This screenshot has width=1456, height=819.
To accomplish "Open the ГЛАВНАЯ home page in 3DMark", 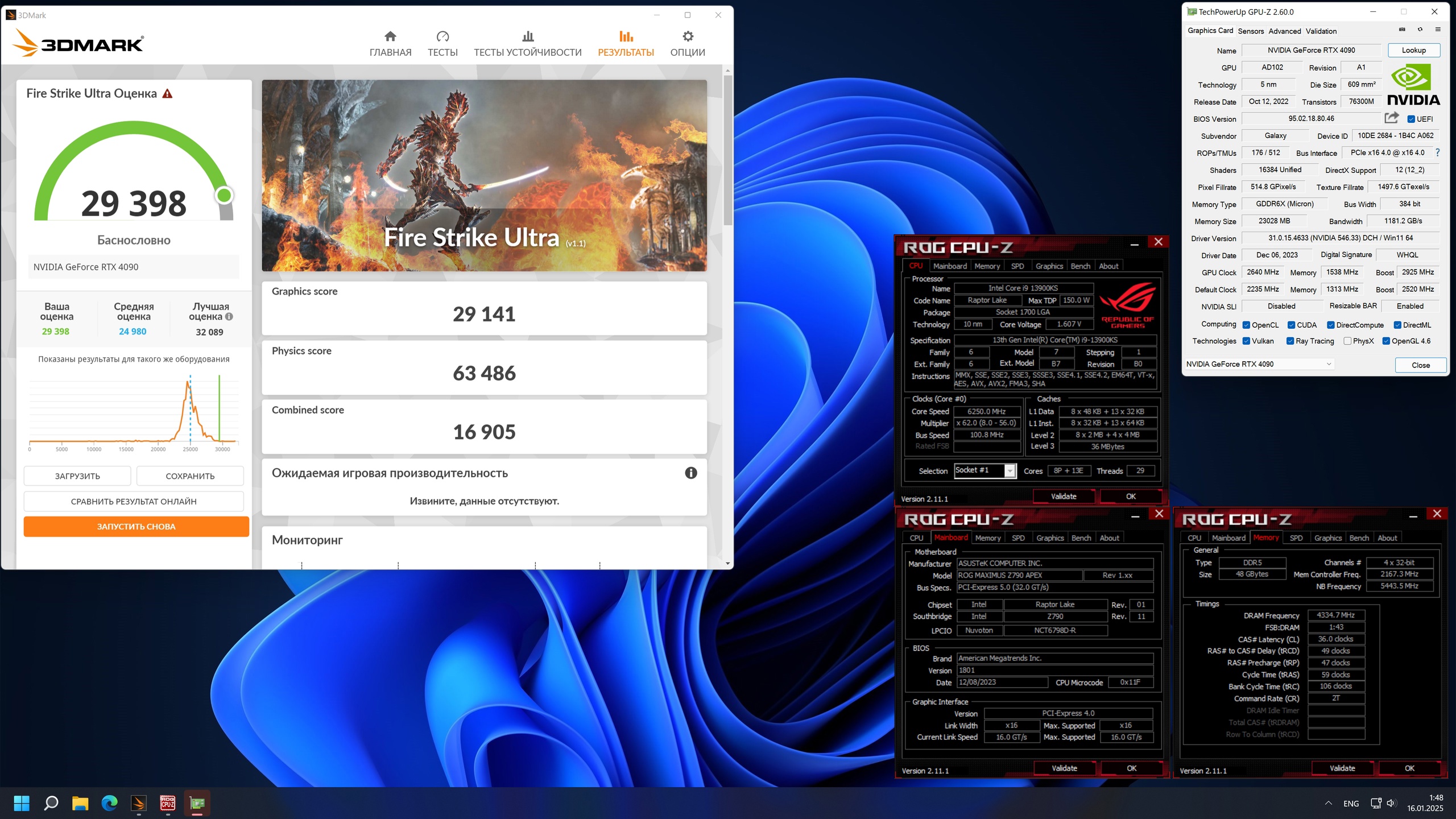I will point(390,44).
